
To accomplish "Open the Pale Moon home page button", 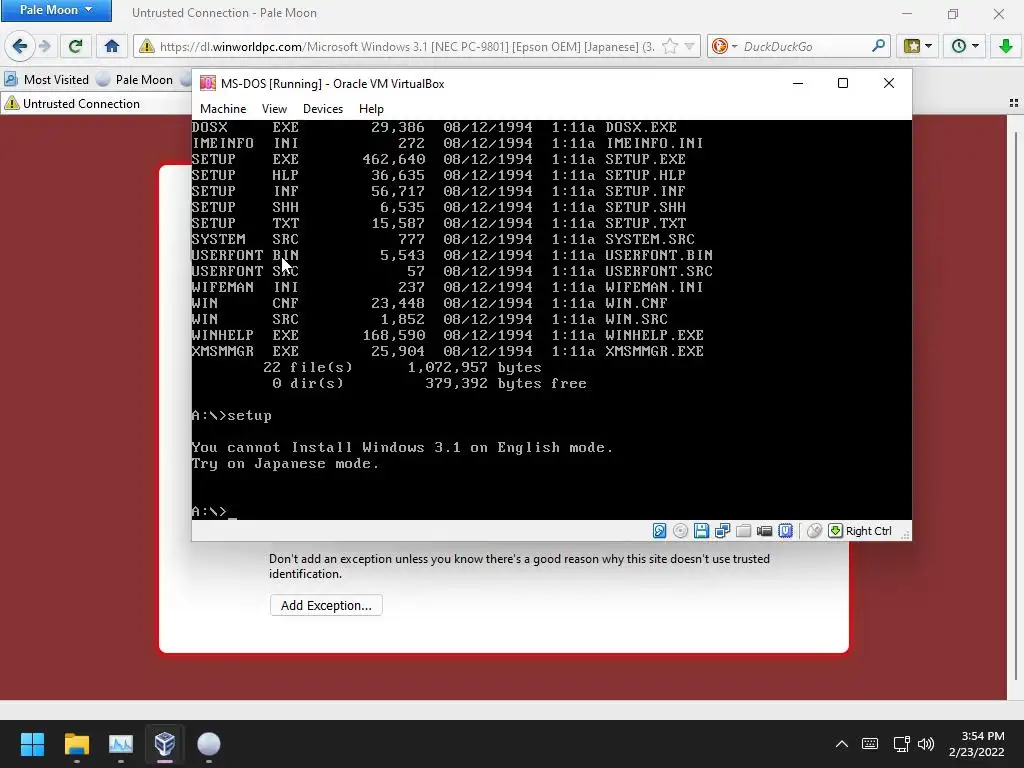I will click(x=112, y=46).
